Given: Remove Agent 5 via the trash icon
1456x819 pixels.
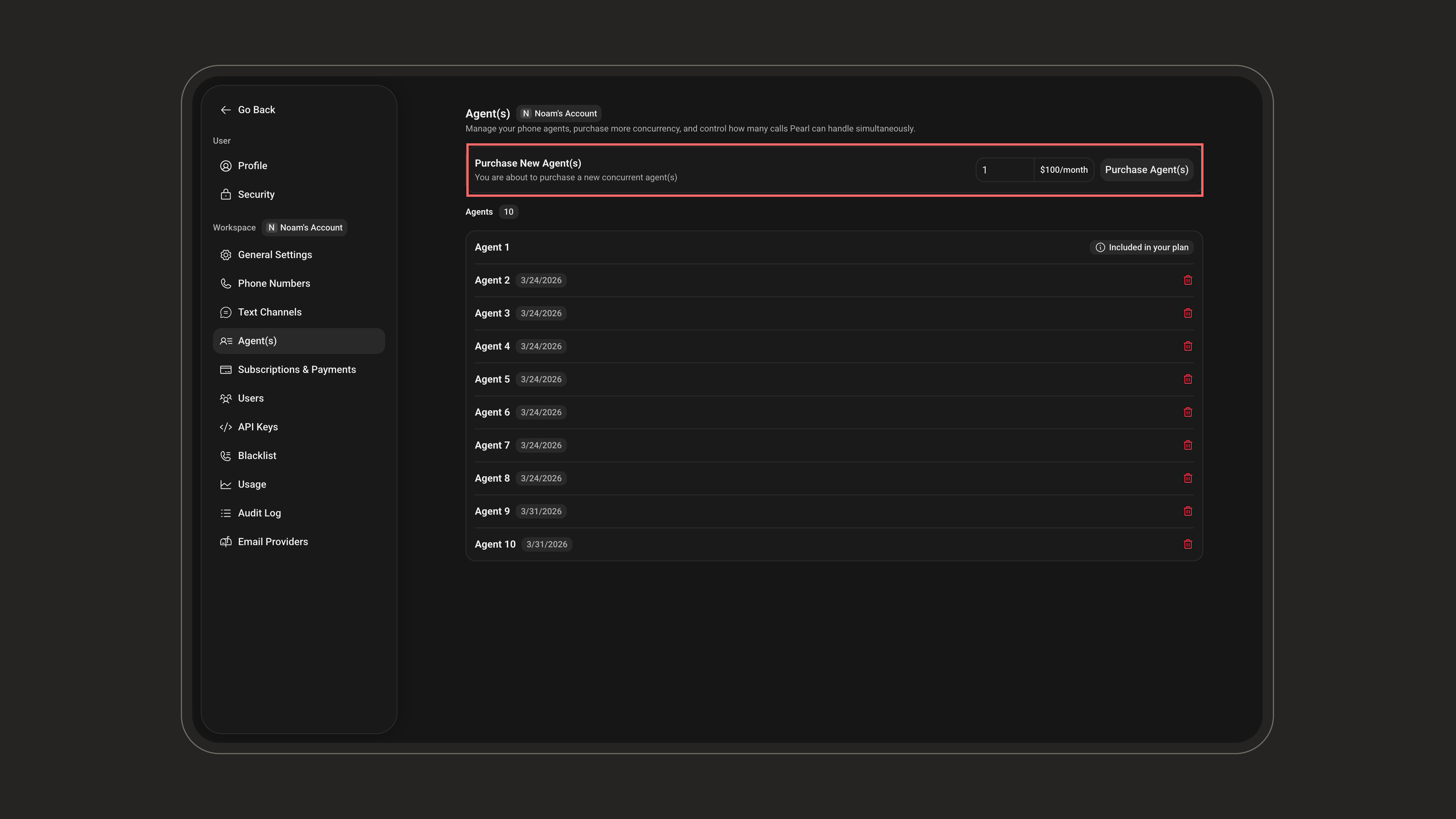Looking at the screenshot, I should pos(1188,379).
